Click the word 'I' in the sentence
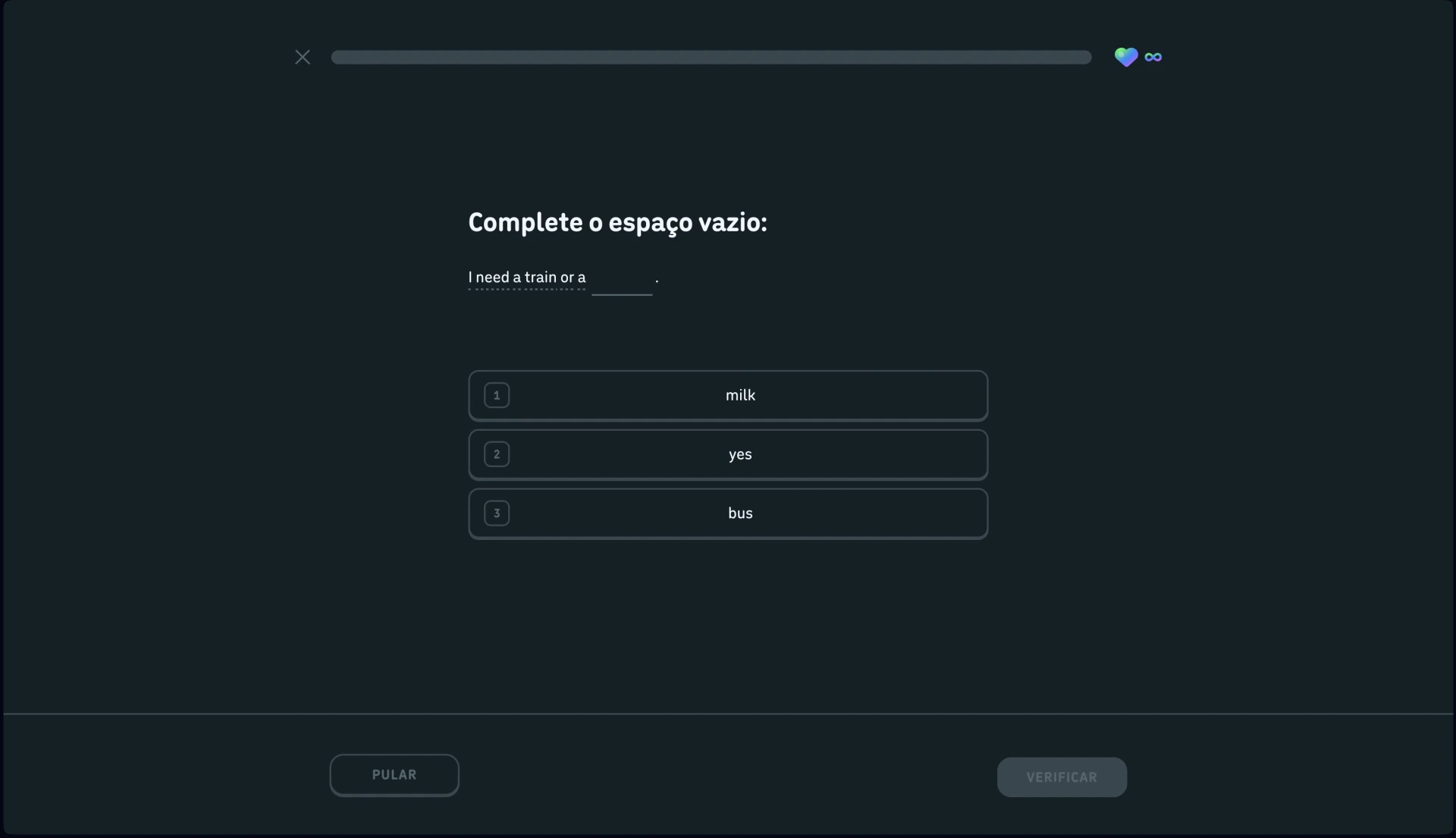Screen dimensions: 1456x838 470,278
